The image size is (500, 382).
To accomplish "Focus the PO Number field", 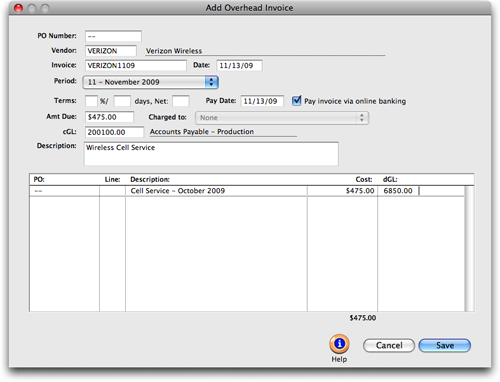I will coord(113,36).
